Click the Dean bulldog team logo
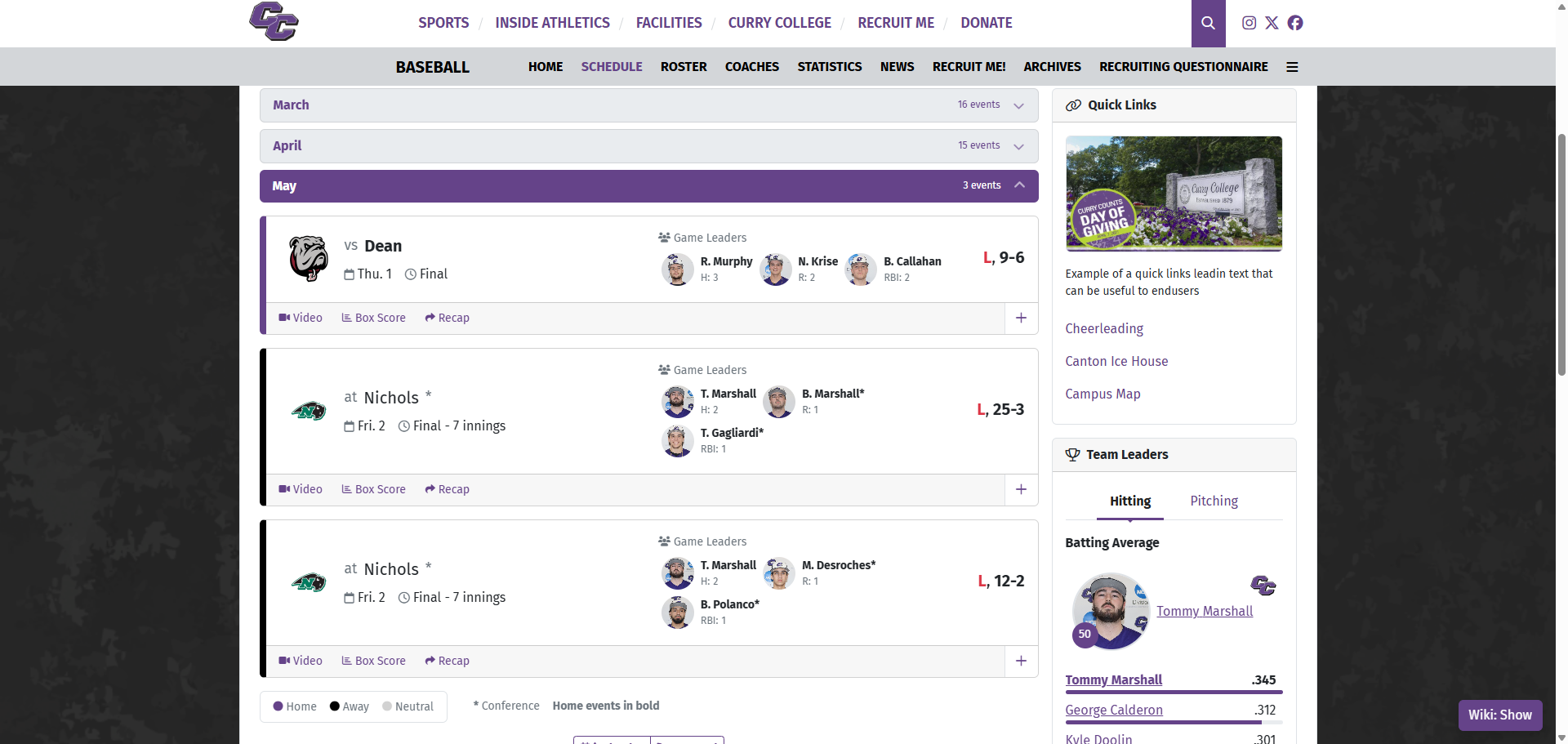The height and width of the screenshot is (744, 1568). click(309, 258)
